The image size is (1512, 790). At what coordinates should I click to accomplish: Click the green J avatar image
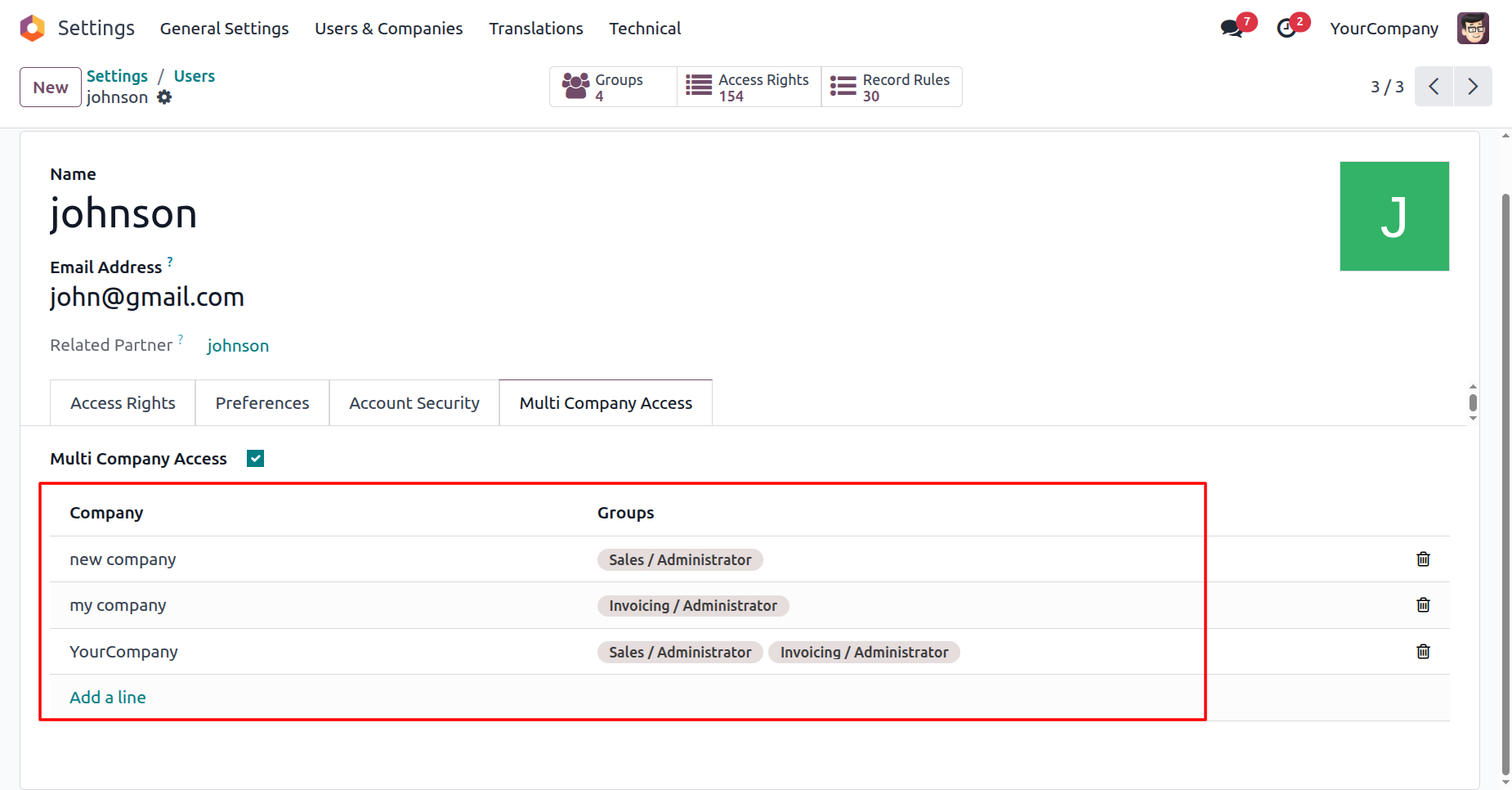(x=1393, y=217)
